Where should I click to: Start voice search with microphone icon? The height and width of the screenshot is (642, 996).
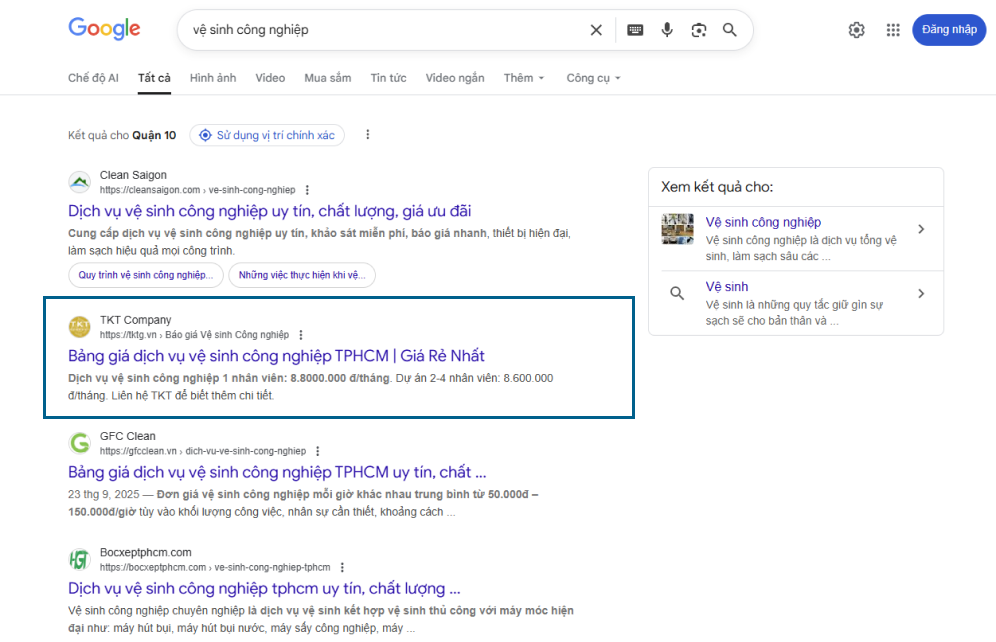coord(667,30)
